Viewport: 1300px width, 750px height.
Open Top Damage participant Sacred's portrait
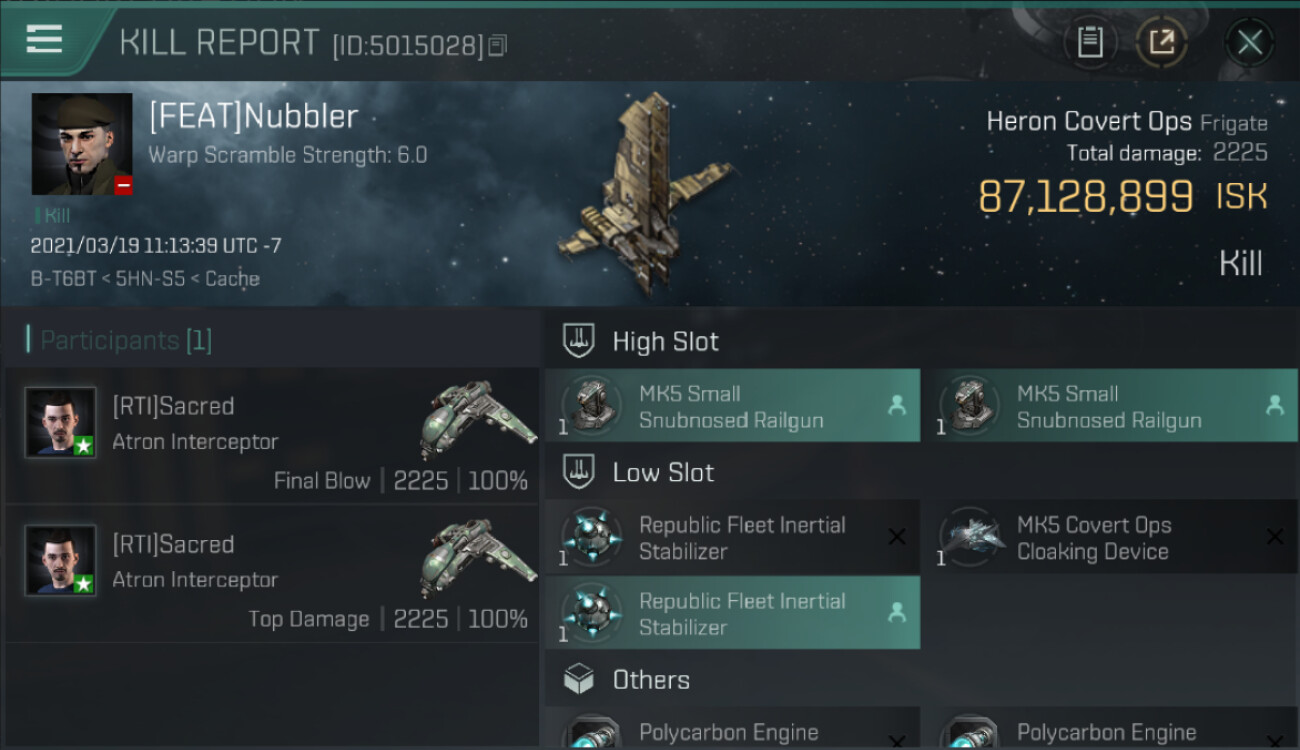pyautogui.click(x=60, y=560)
